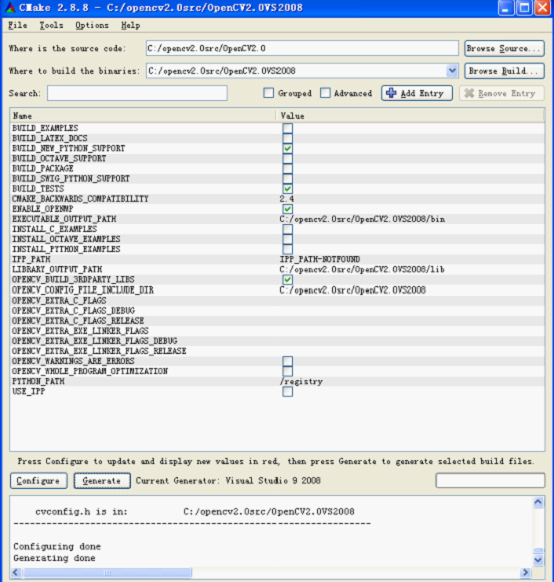Select IPP_PATH-NOTFOUND value

(x=320, y=259)
